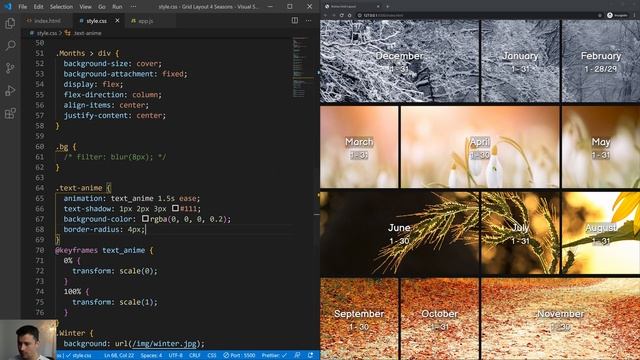640x360 pixels.
Task: Click Ln 68, Col 22 in status bar
Action: pyautogui.click(x=119, y=355)
